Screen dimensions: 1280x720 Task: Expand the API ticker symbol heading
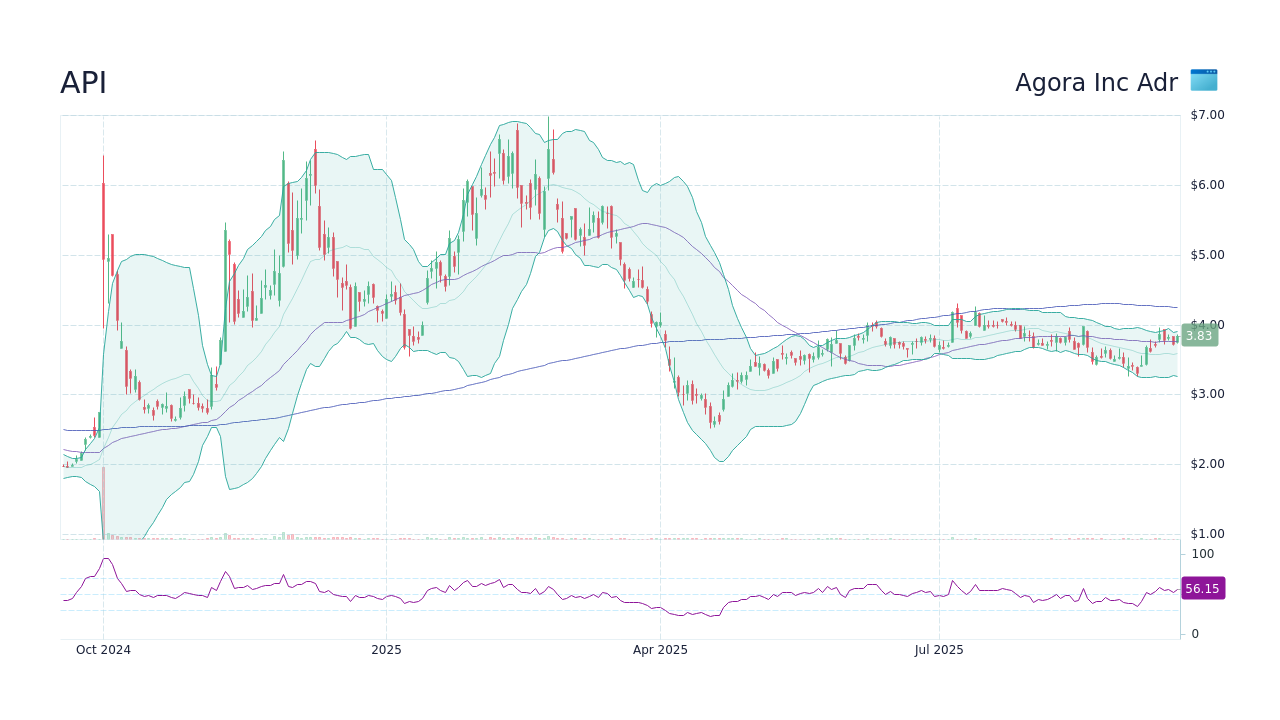[85, 82]
